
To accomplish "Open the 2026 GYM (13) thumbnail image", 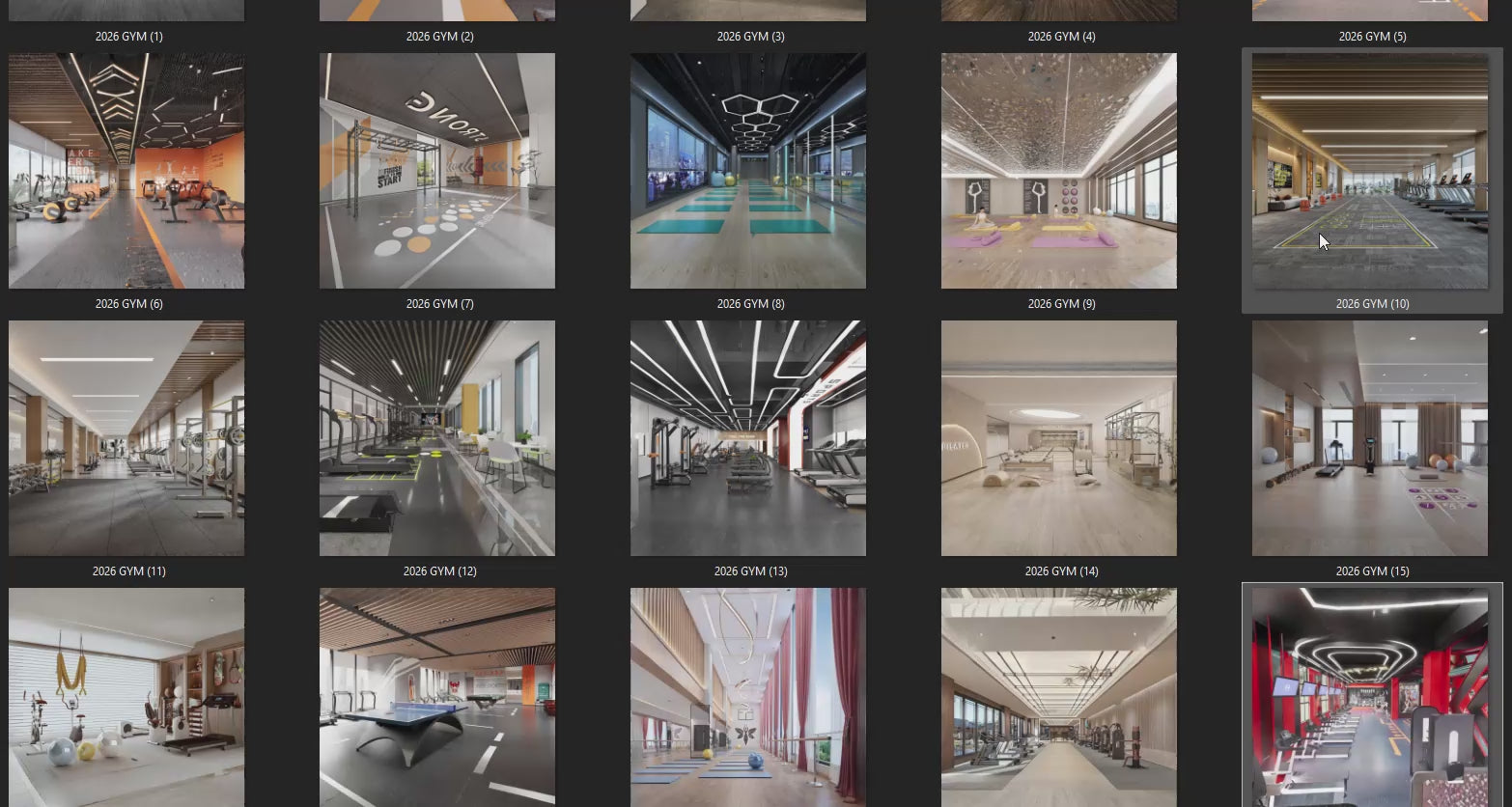I will pos(748,438).
